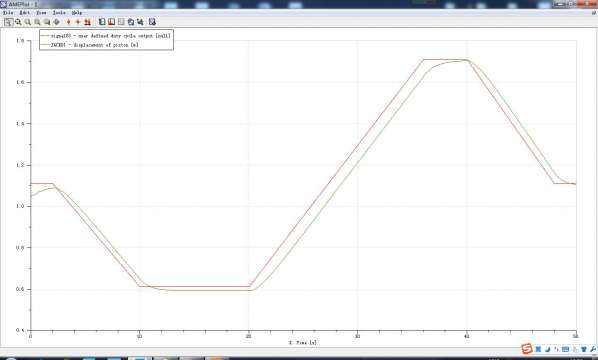Open the View menu
The image size is (598, 360).
(x=41, y=13)
